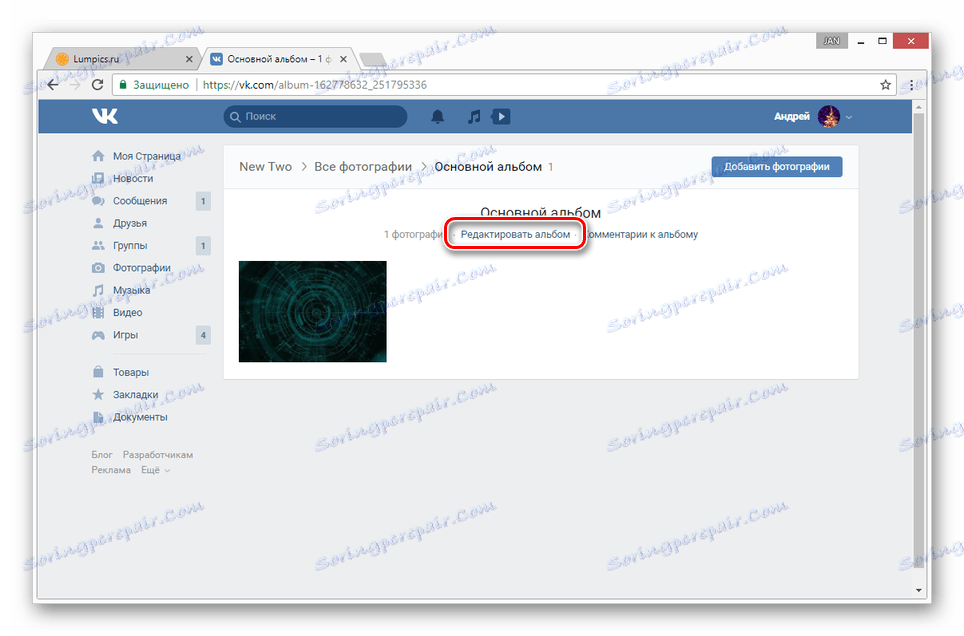Click the Поиск search field
Screen dimensions: 964x636
pos(315,116)
